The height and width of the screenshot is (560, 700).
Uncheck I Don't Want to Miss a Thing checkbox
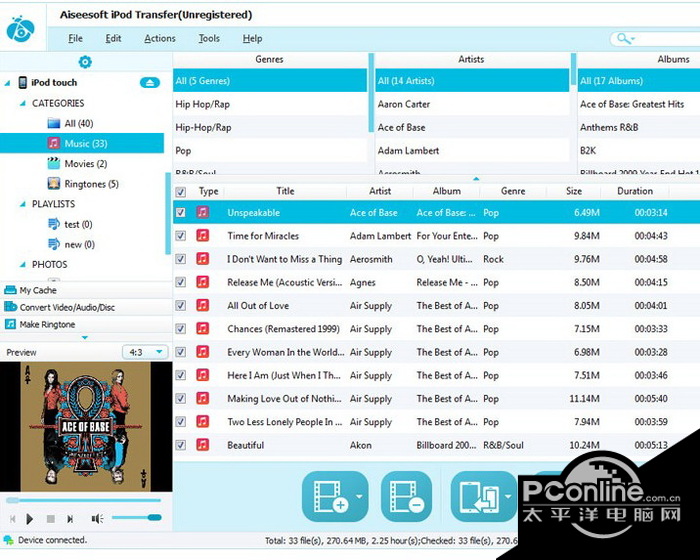tap(180, 259)
